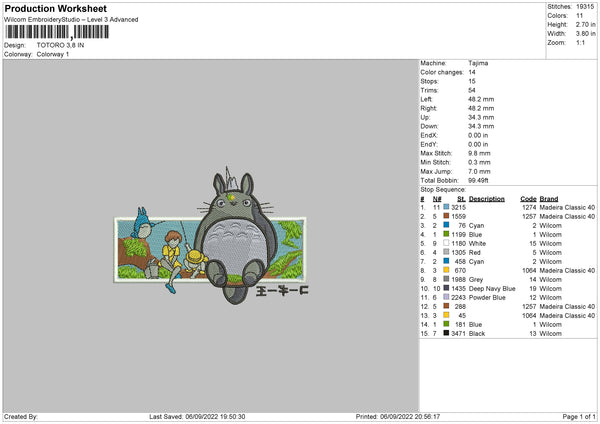Click the EndX: label
This screenshot has height=424, width=600.
pyautogui.click(x=429, y=135)
